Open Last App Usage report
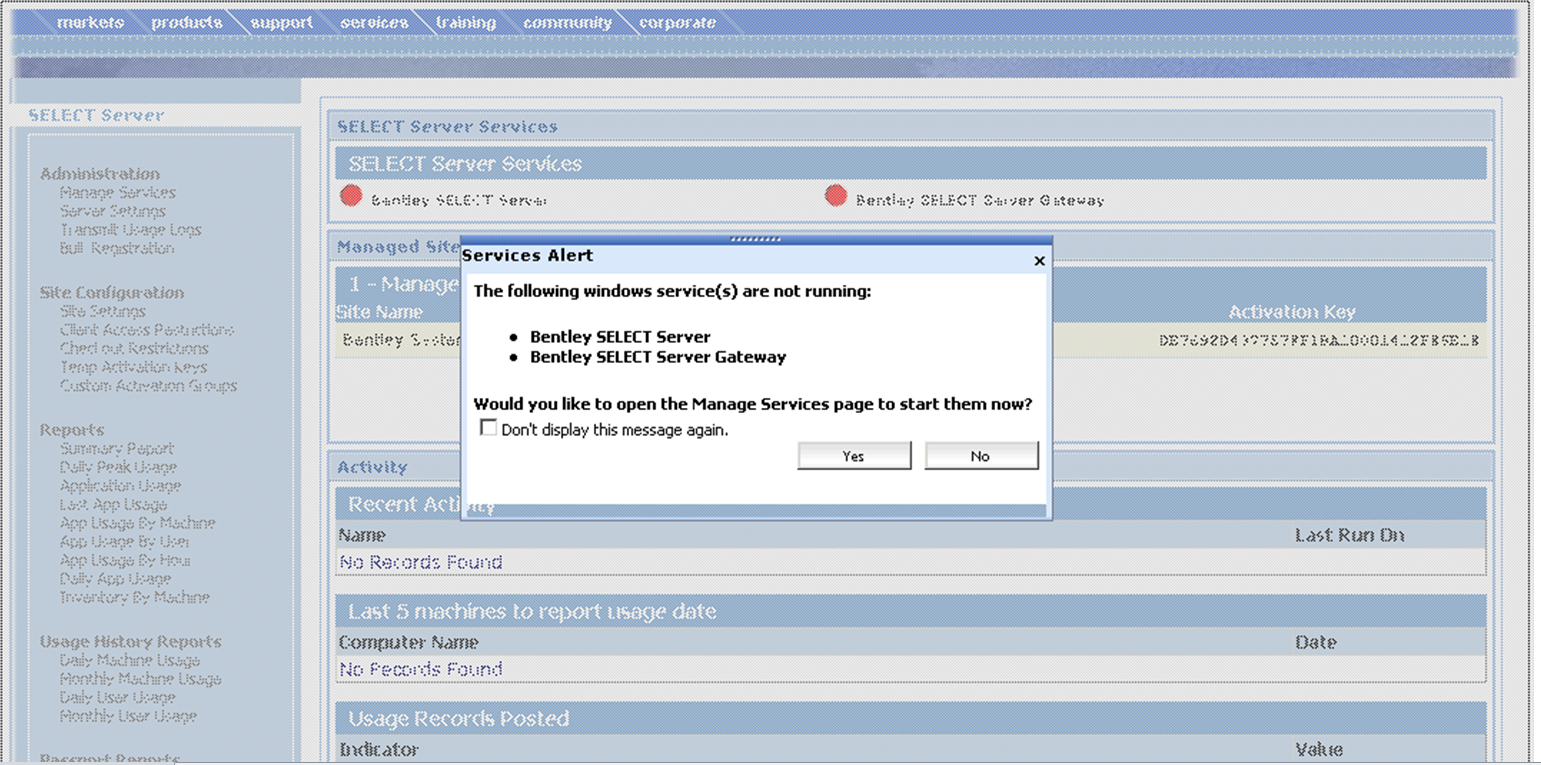This screenshot has height=765, width=1541. [113, 504]
